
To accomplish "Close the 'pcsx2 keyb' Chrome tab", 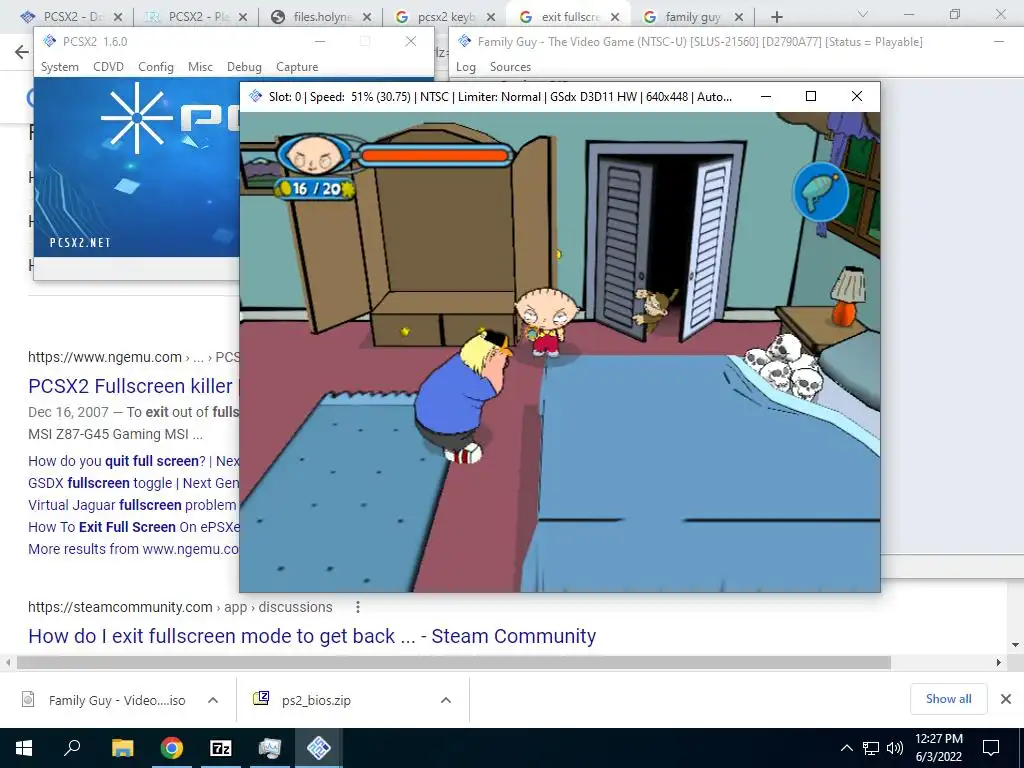I will tap(491, 17).
